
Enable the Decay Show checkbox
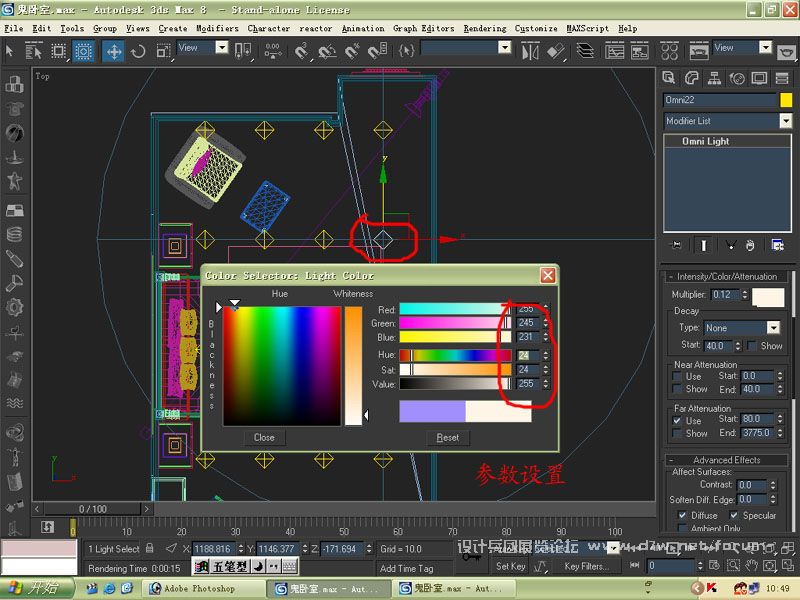coord(751,346)
